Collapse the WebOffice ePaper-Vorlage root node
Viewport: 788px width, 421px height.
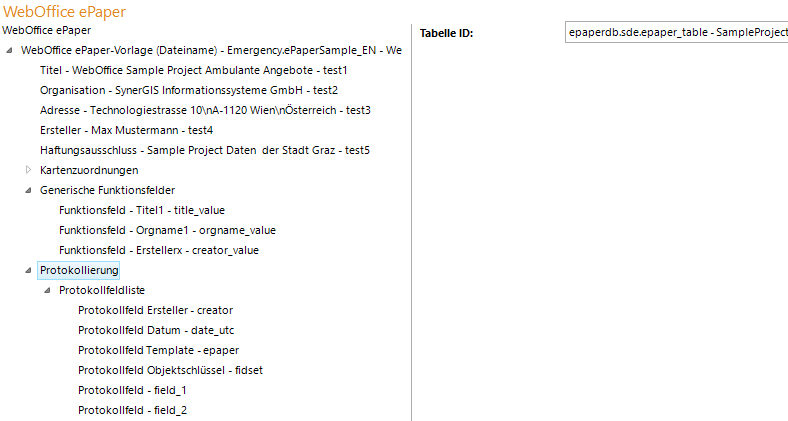pos(10,50)
